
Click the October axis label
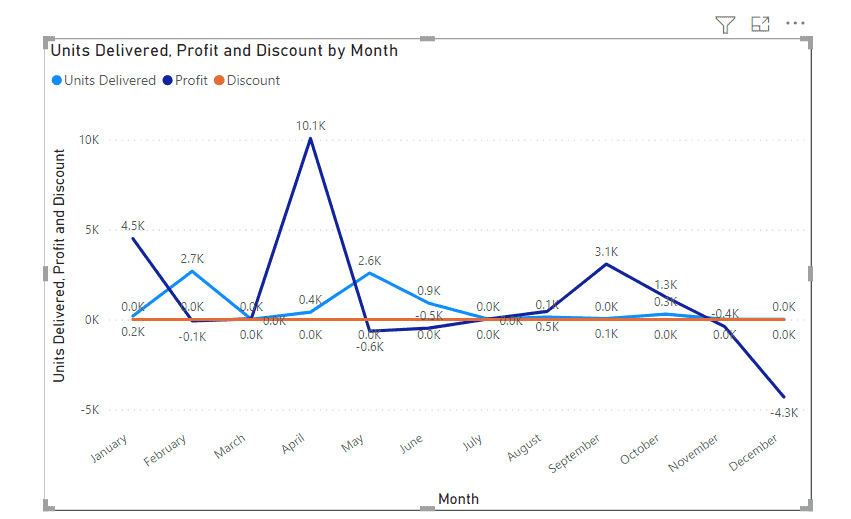coord(639,449)
